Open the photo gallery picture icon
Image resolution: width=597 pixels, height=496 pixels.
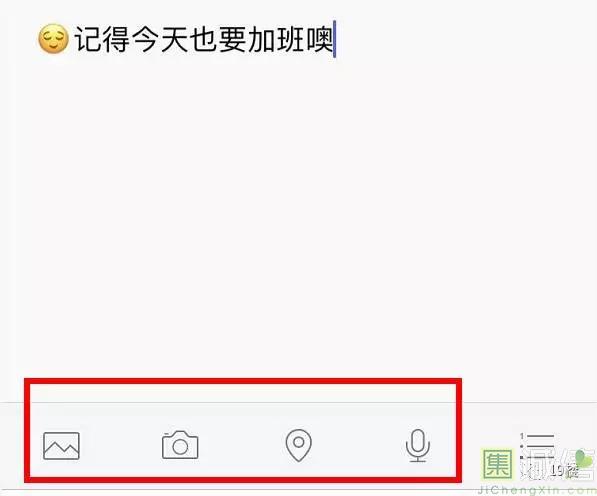61,446
